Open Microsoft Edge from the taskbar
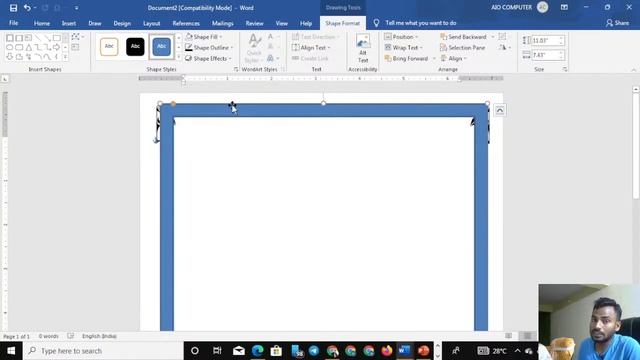Image resolution: width=640 pixels, height=360 pixels. 258,351
